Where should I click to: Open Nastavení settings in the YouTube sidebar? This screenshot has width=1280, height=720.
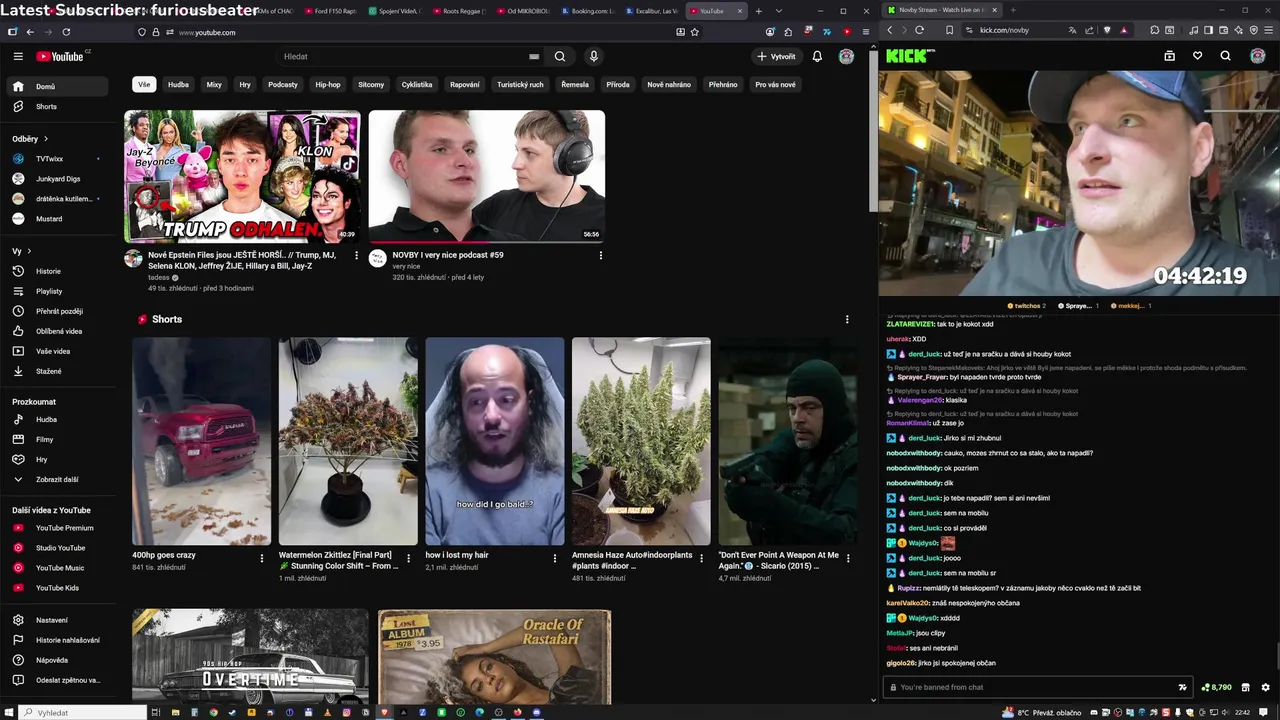[60, 620]
